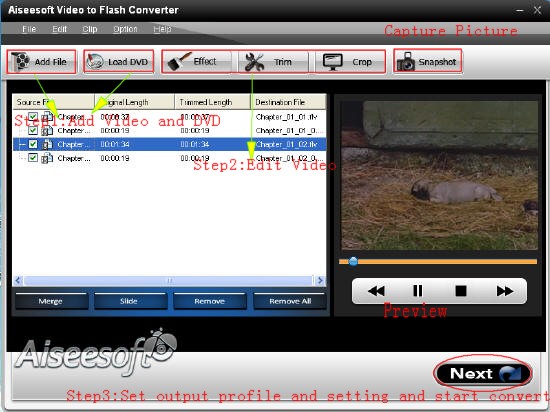Click the Merge button

[51, 301]
